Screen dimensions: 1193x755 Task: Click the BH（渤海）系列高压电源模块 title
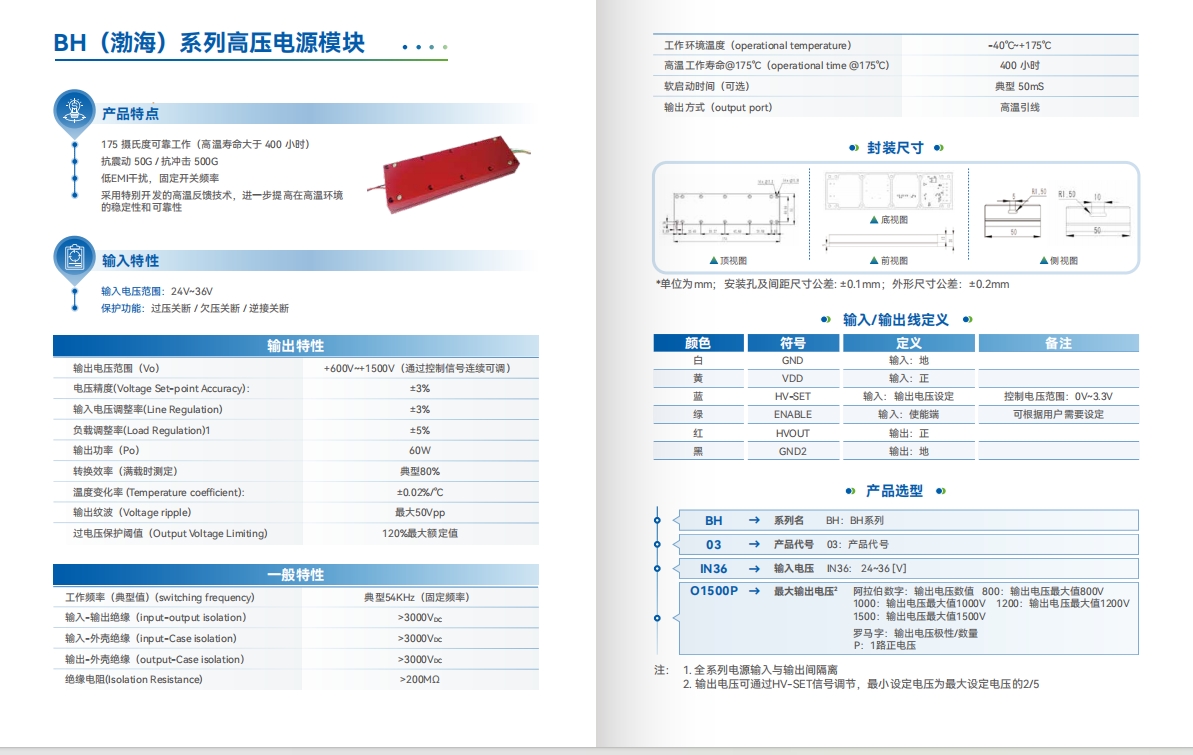(209, 43)
